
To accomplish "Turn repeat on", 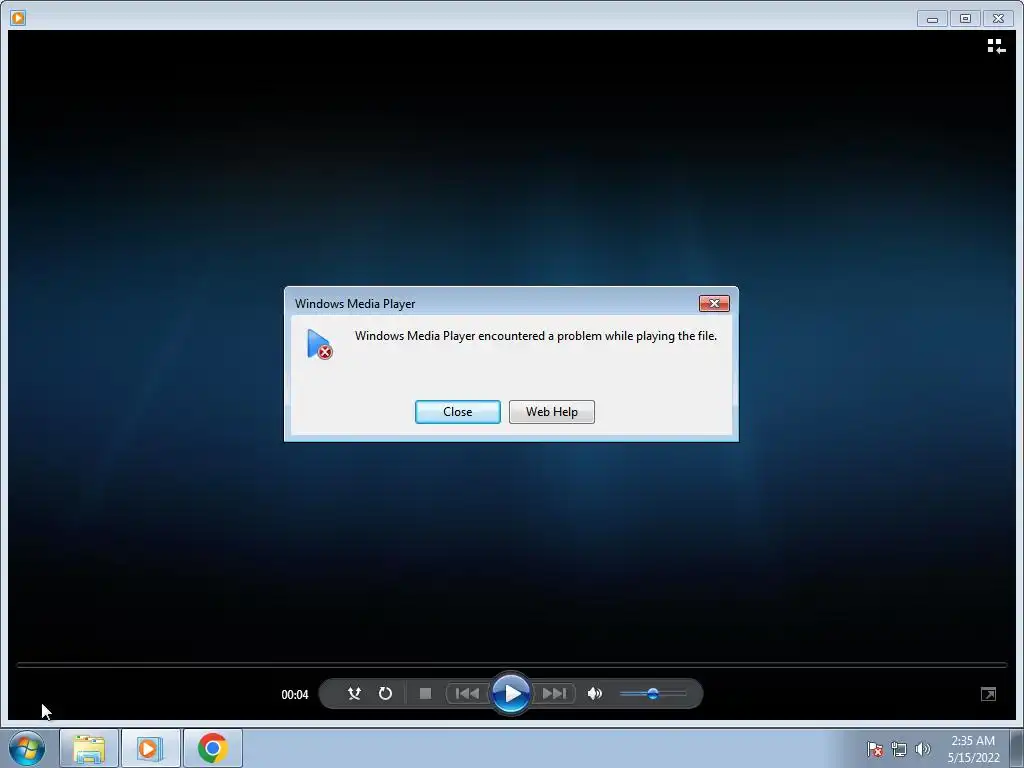I will [385, 694].
